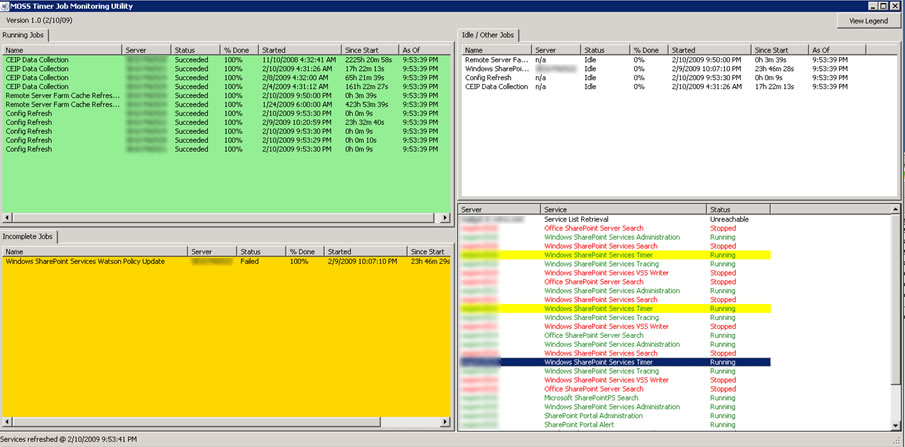Select Config Refresh started 2/9/2009 10:20:59 PM
The height and width of the screenshot is (447, 905).
click(x=227, y=122)
